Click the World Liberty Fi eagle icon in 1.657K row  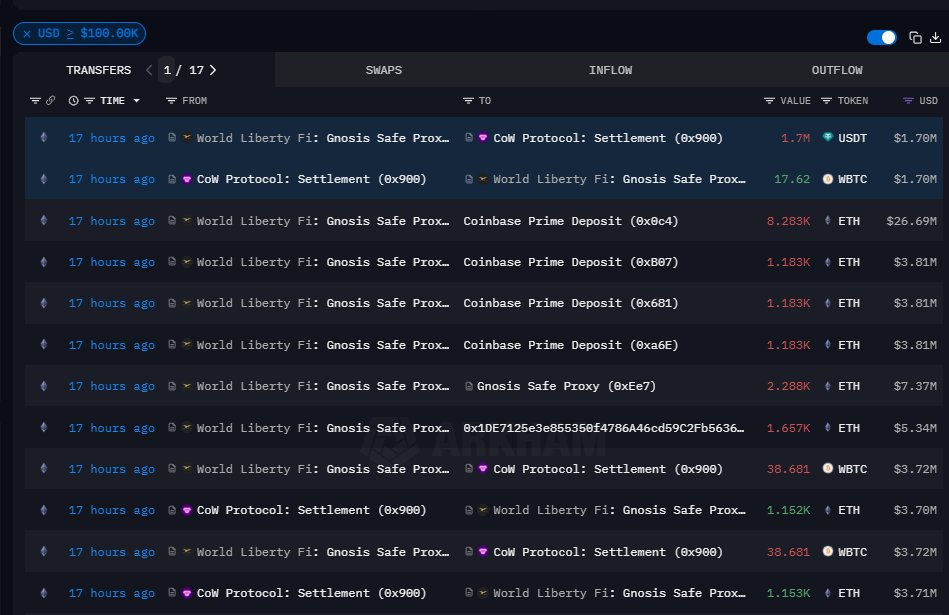(186, 427)
